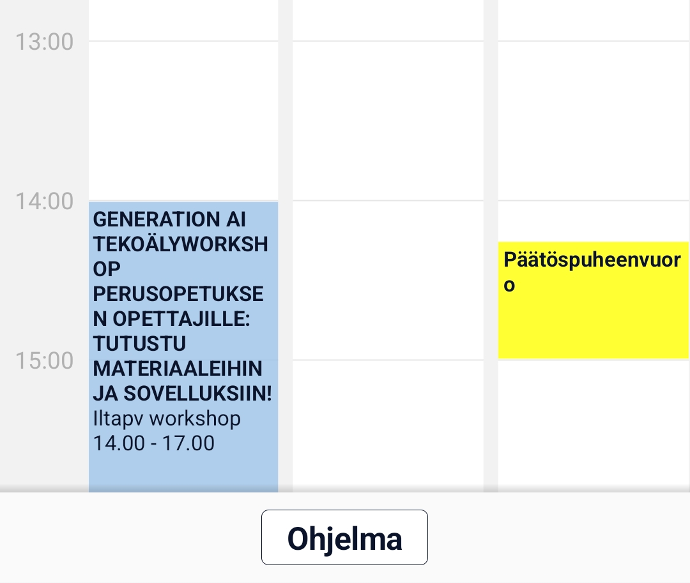
Task: Click the empty slot before 13:00 in first column
Action: coord(183,20)
